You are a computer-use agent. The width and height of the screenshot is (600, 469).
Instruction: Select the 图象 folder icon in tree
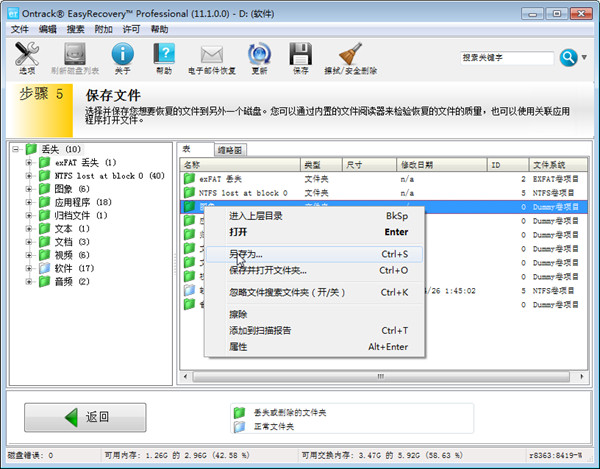click(44, 189)
